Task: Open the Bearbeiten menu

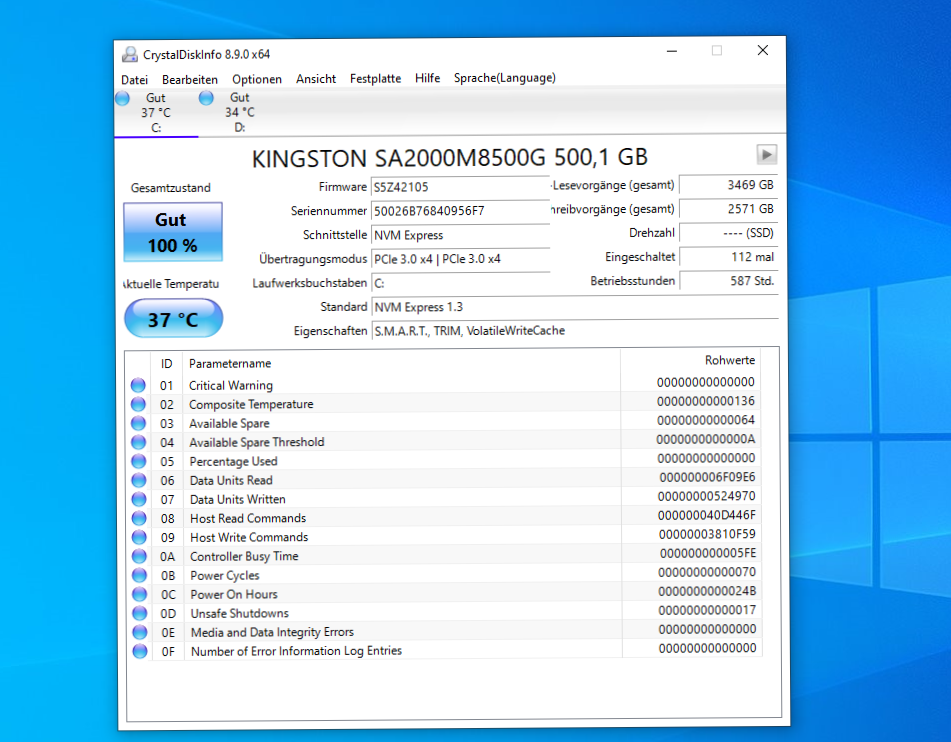Action: pyautogui.click(x=190, y=79)
